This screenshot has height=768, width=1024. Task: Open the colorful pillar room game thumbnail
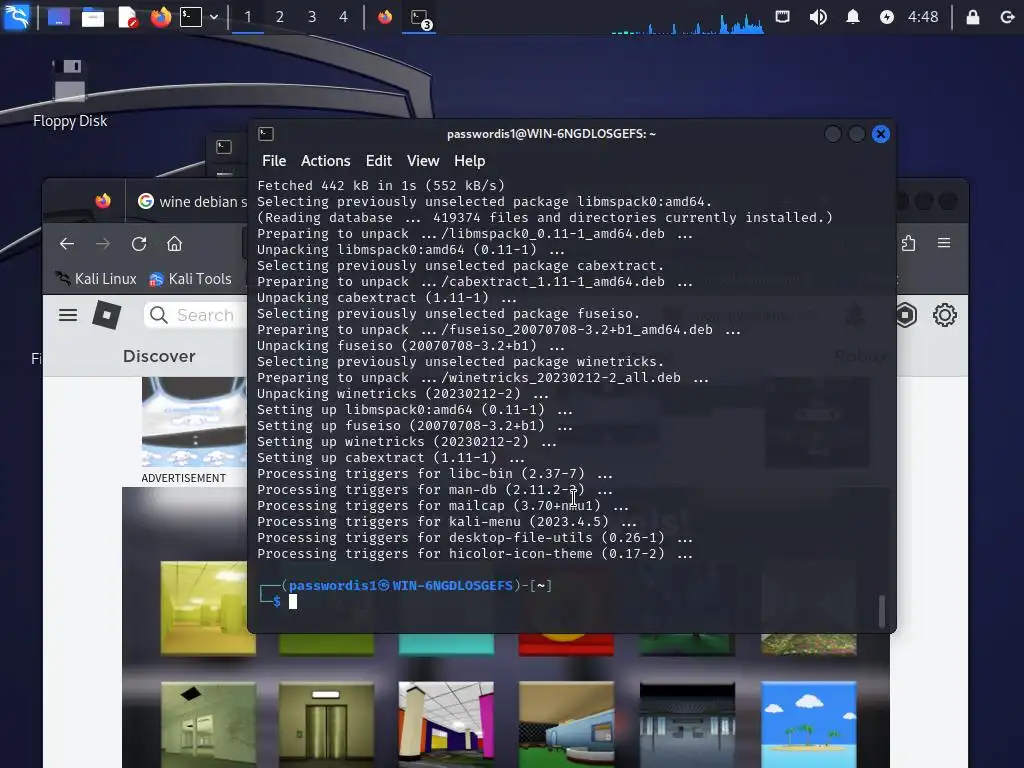point(446,725)
